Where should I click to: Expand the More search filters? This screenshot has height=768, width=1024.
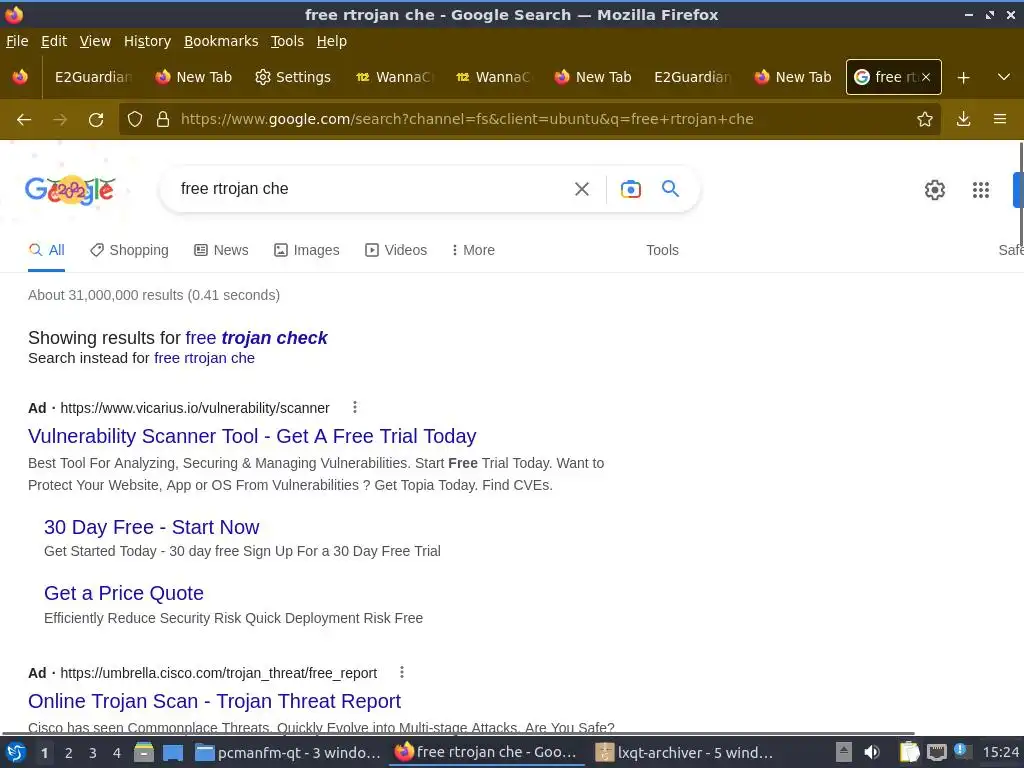point(473,250)
